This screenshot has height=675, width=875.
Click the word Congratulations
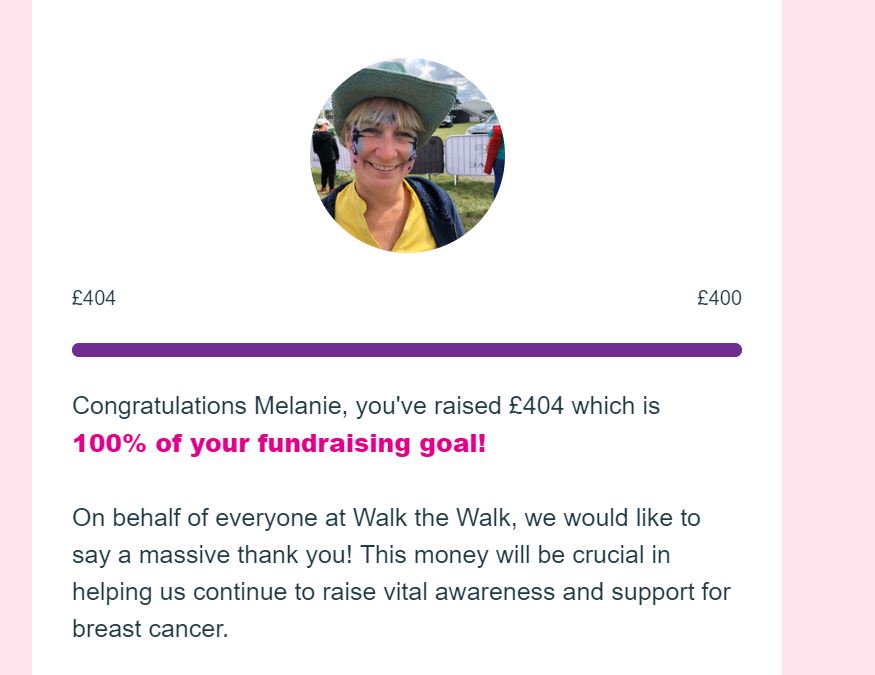[x=160, y=407]
